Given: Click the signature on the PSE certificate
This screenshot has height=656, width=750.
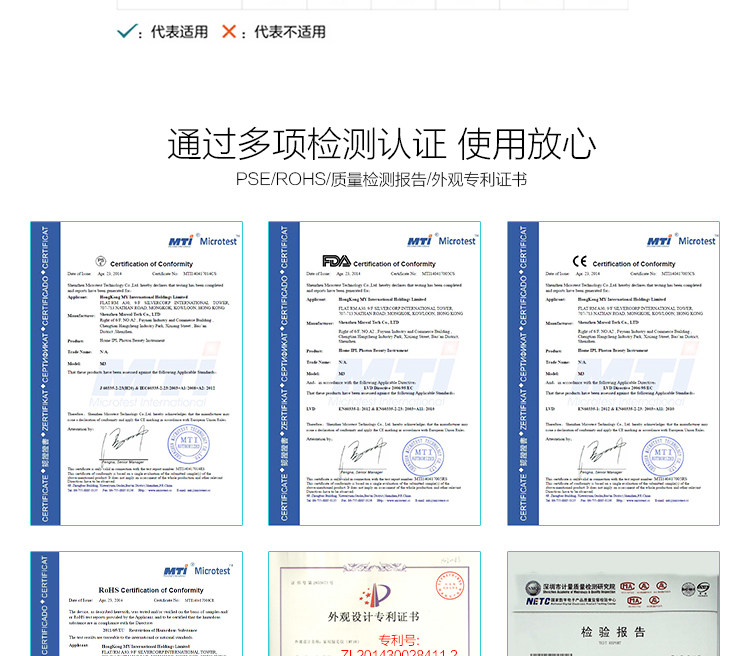Looking at the screenshot, I should pos(124,443).
